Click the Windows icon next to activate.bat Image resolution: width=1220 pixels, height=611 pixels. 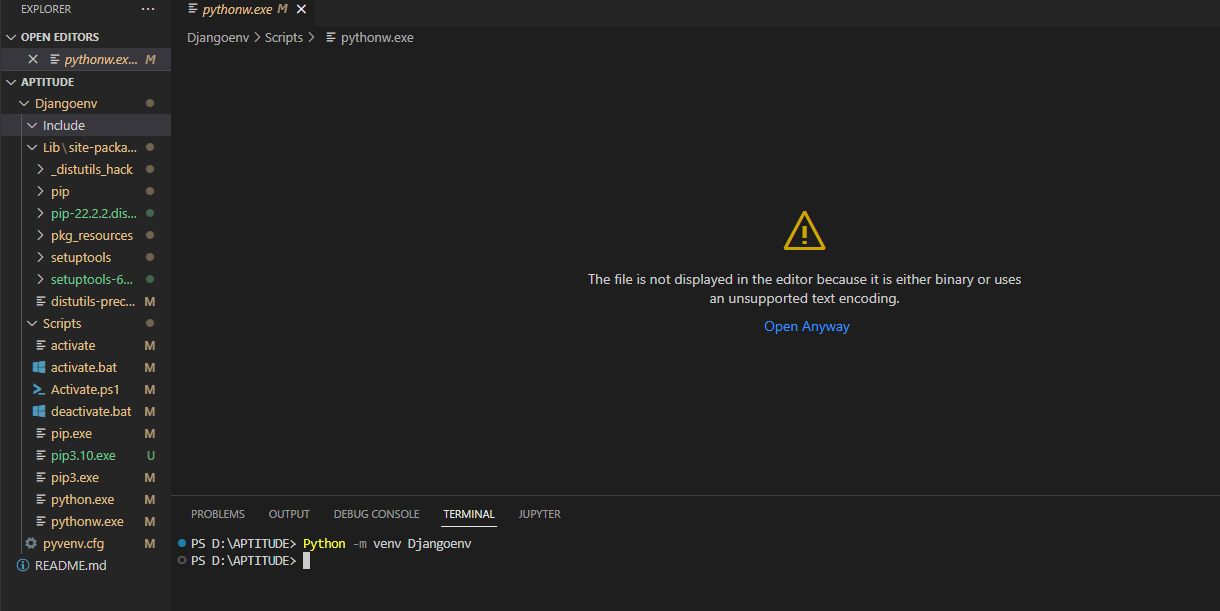pos(39,367)
